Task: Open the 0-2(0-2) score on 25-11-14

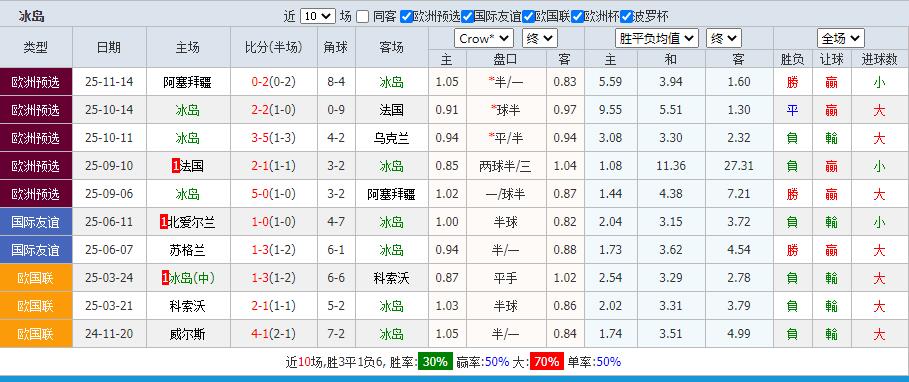Action: click(x=274, y=82)
